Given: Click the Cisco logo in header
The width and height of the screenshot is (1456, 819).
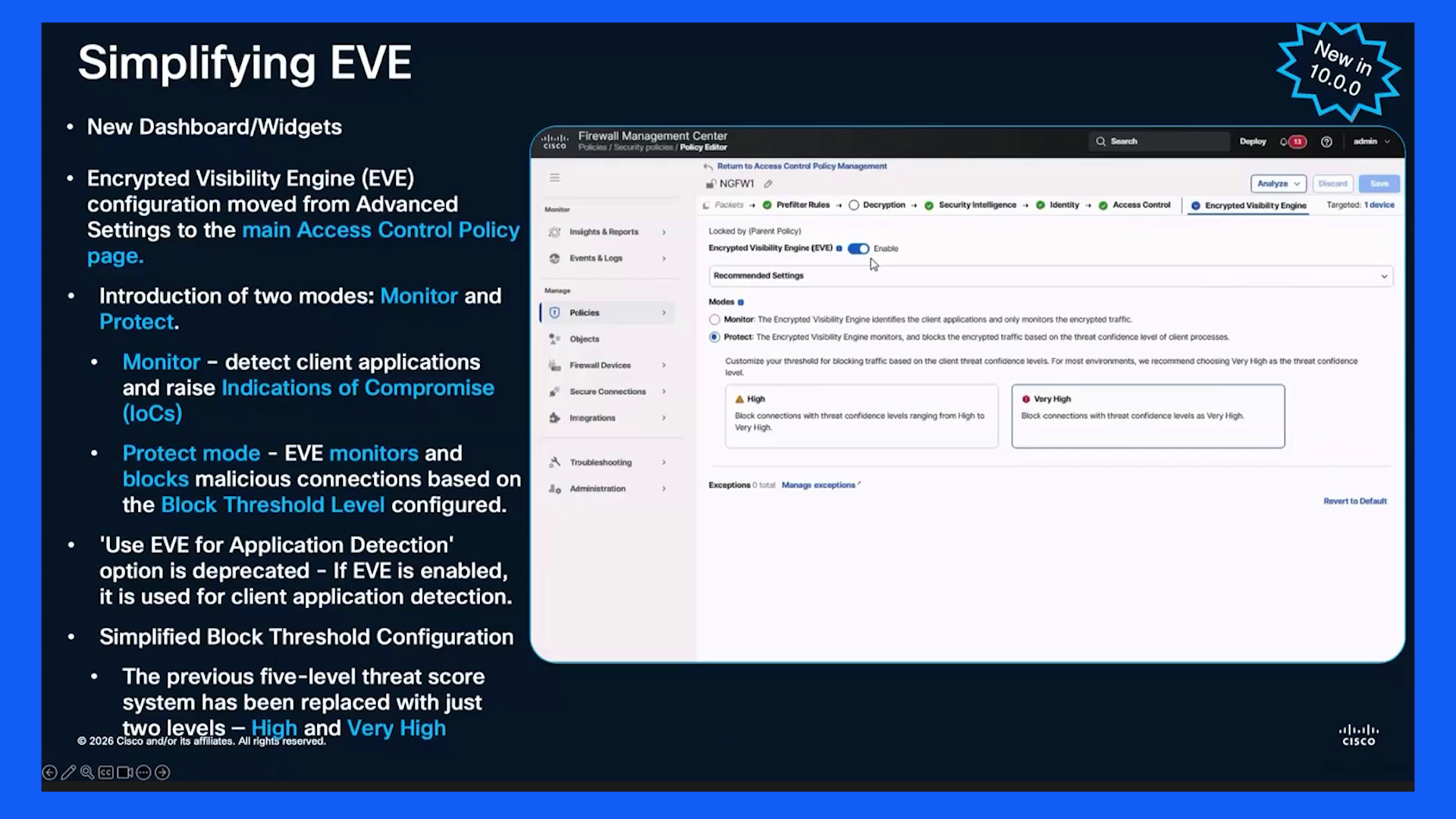Looking at the screenshot, I should pyautogui.click(x=554, y=141).
